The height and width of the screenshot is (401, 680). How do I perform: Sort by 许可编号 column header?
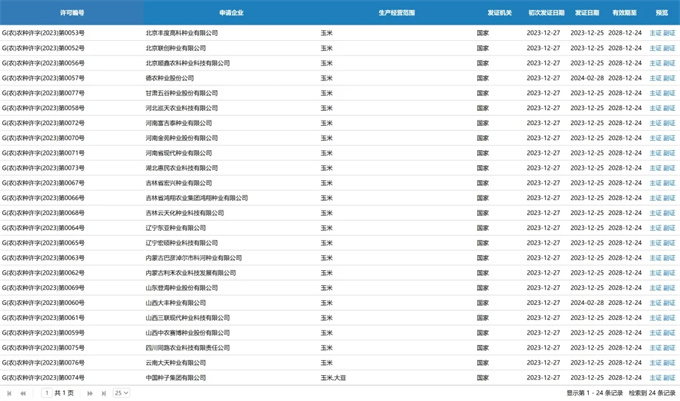[x=72, y=13]
